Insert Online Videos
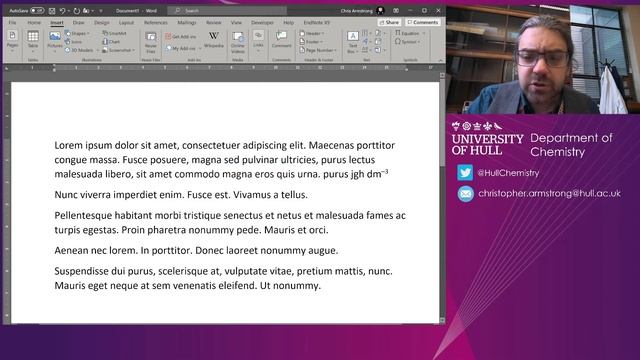Screen dimensions: 640x360 tap(238, 42)
